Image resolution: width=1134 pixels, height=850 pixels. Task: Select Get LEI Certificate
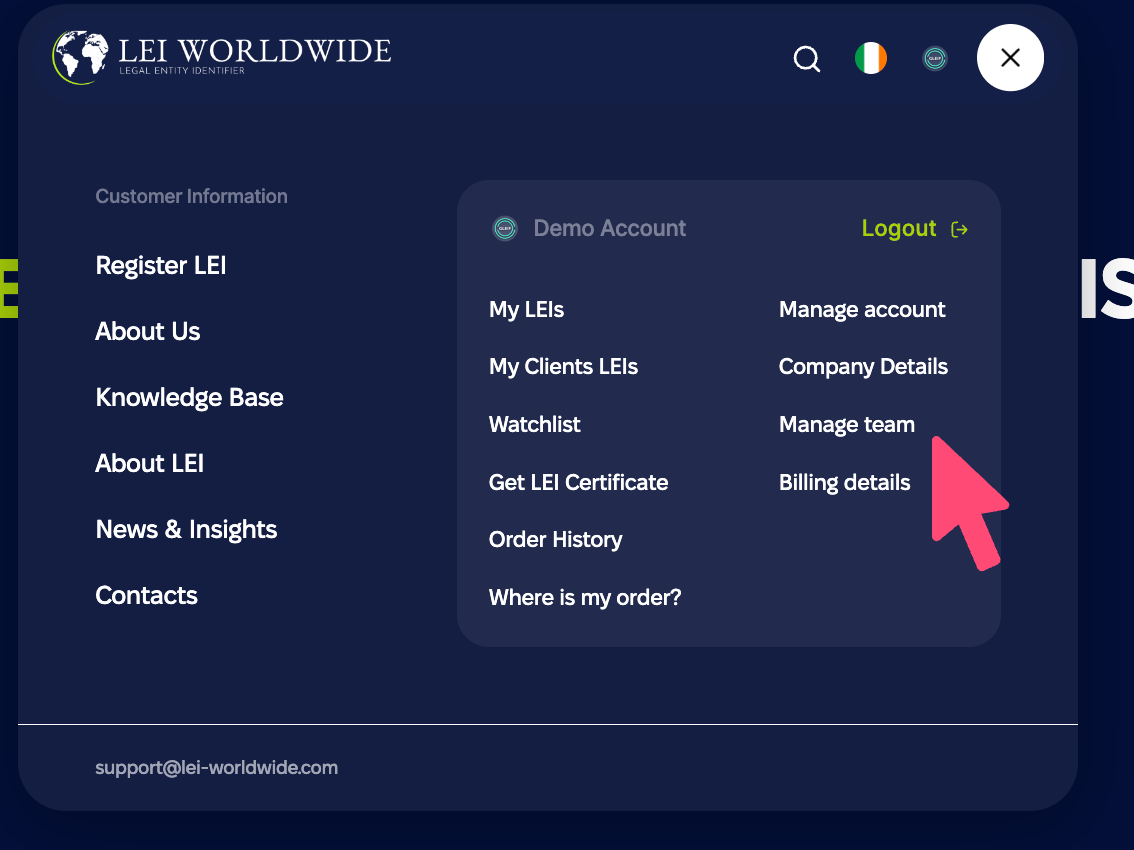pos(579,483)
